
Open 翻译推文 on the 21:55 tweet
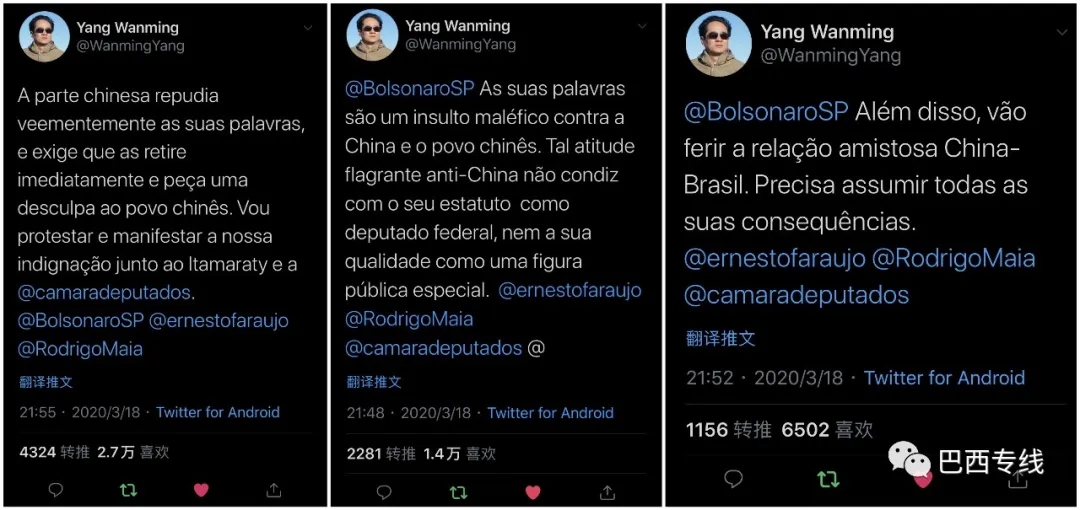[45, 382]
